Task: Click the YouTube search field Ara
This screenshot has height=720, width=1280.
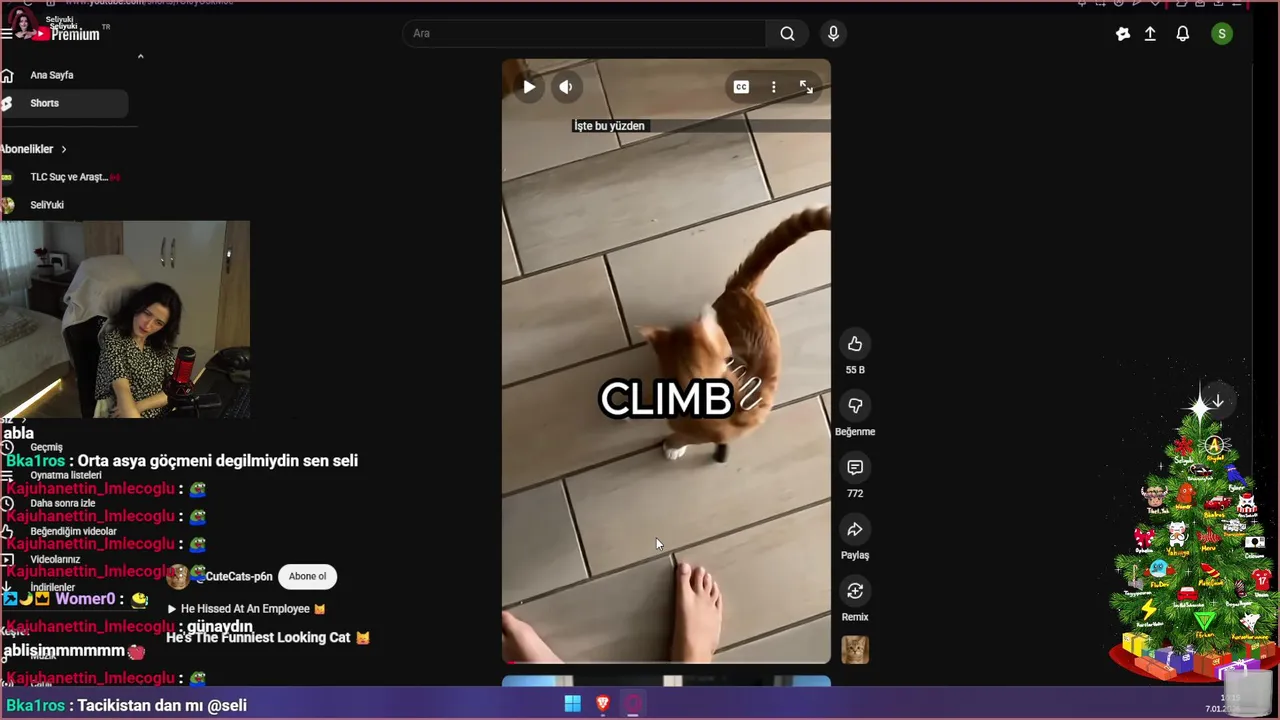Action: point(585,33)
